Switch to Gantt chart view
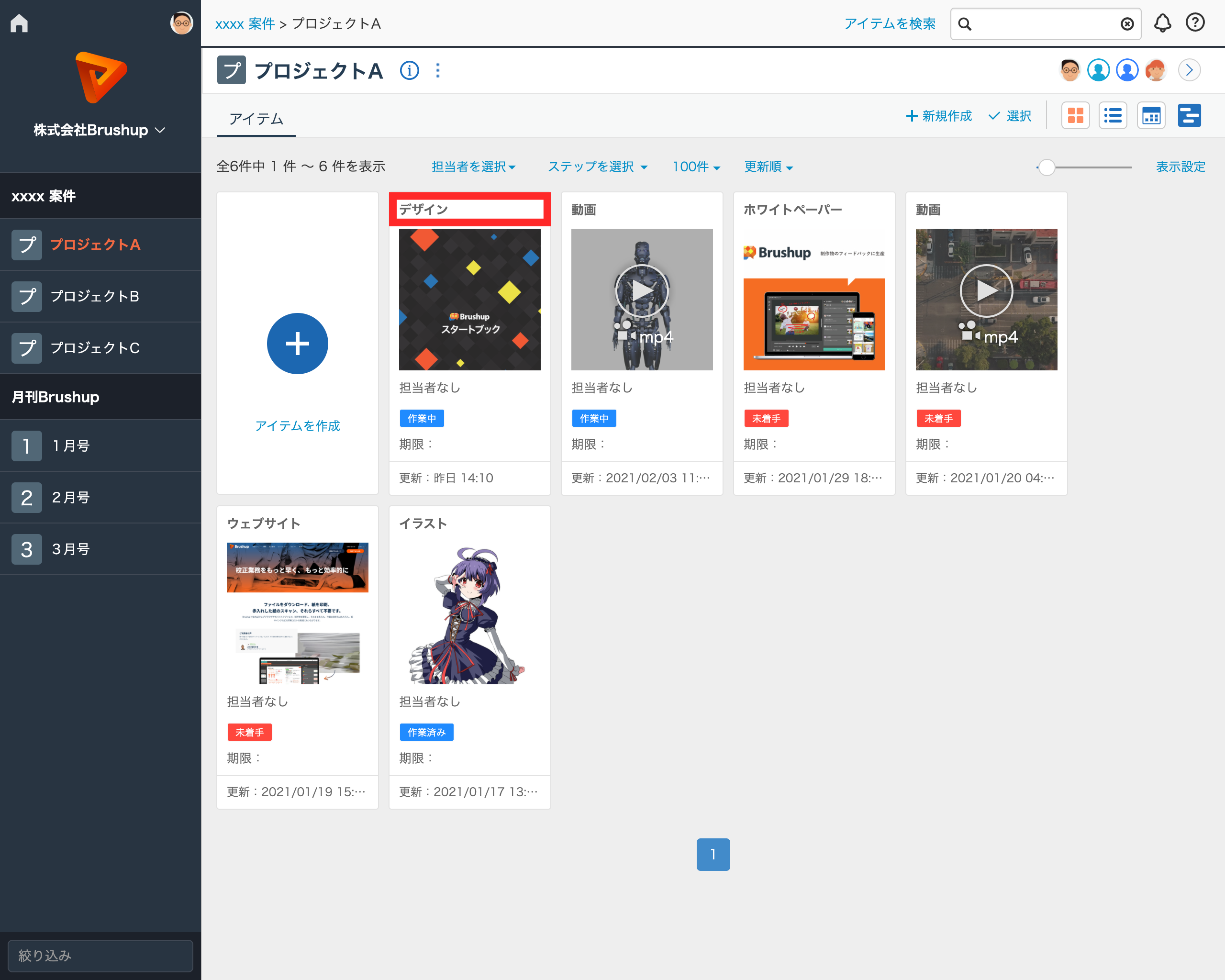Viewport: 1225px width, 980px height. pos(1189,116)
